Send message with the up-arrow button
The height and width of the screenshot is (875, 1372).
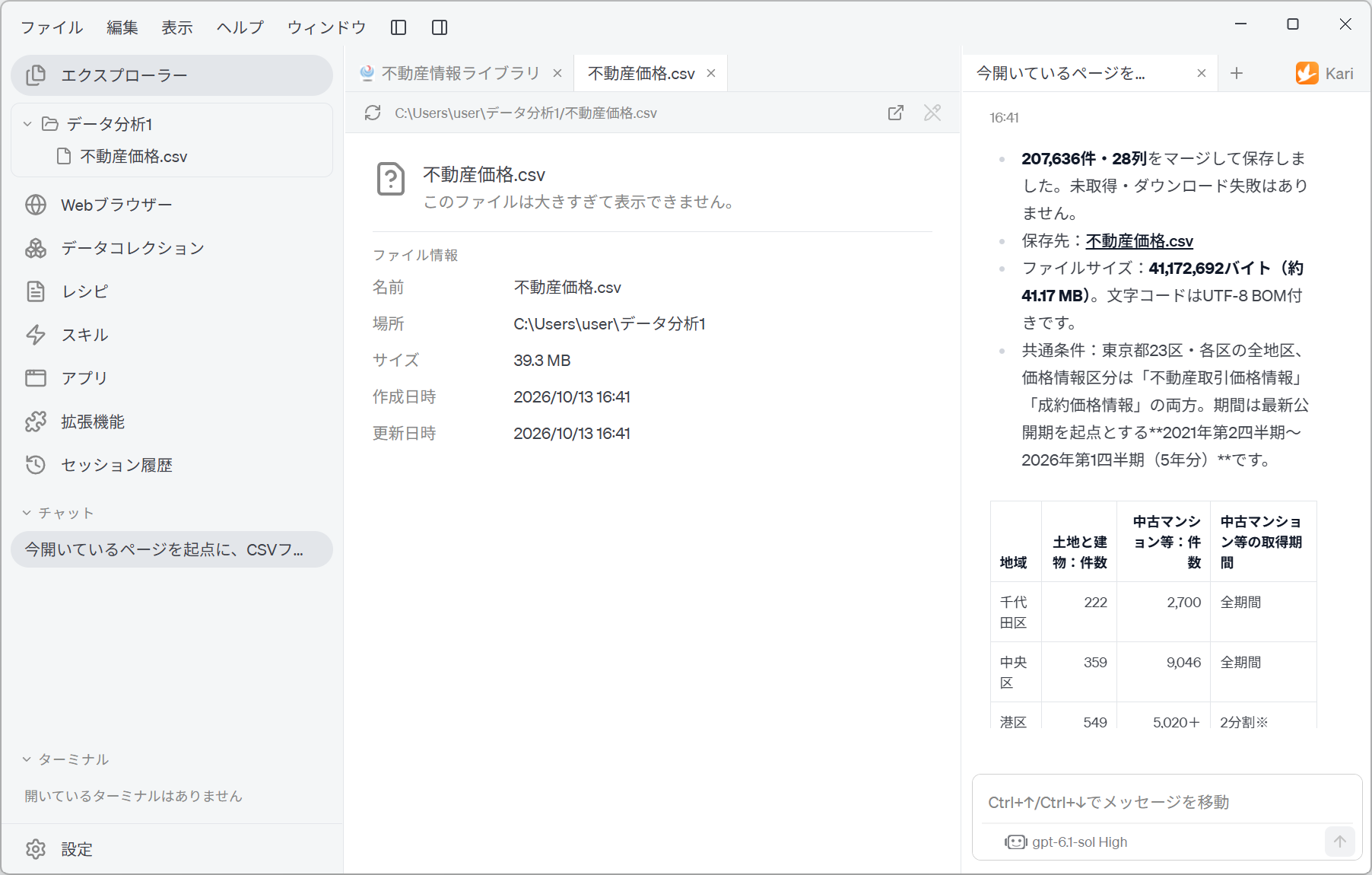coord(1340,842)
